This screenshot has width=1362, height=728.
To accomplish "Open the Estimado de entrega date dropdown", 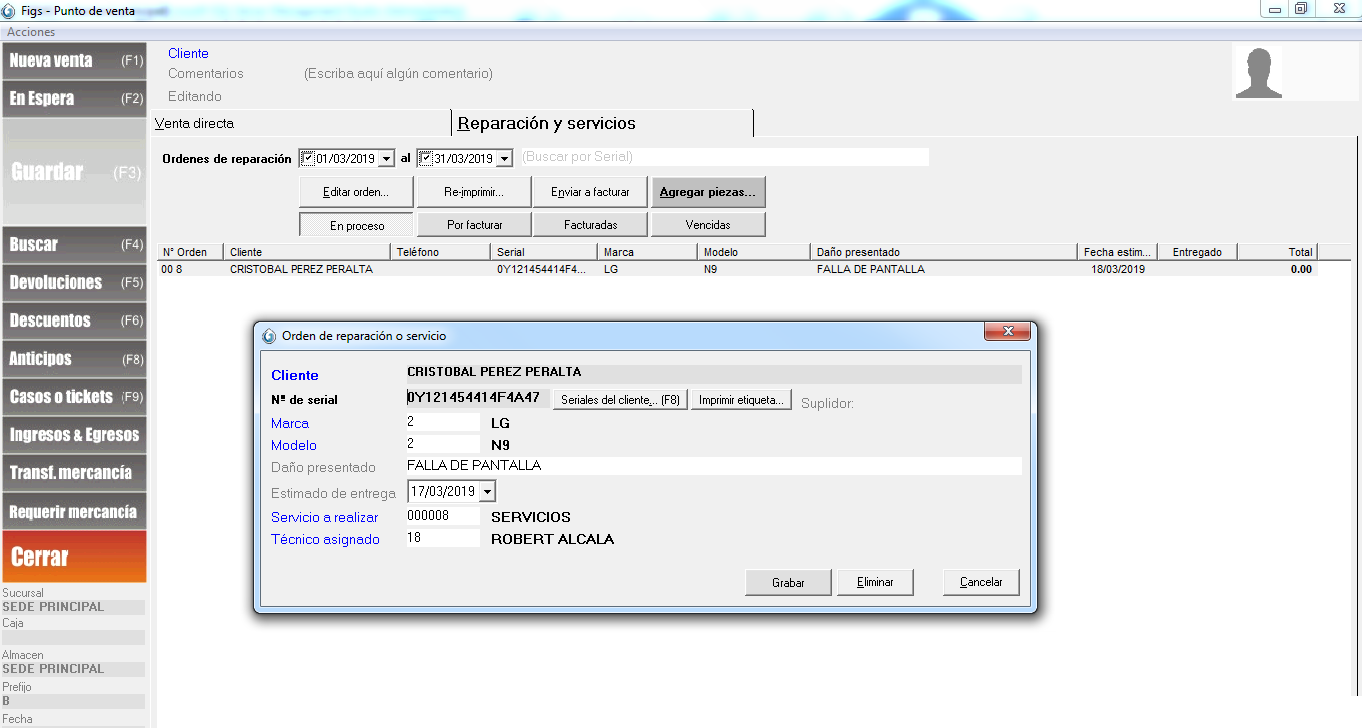I will (487, 491).
